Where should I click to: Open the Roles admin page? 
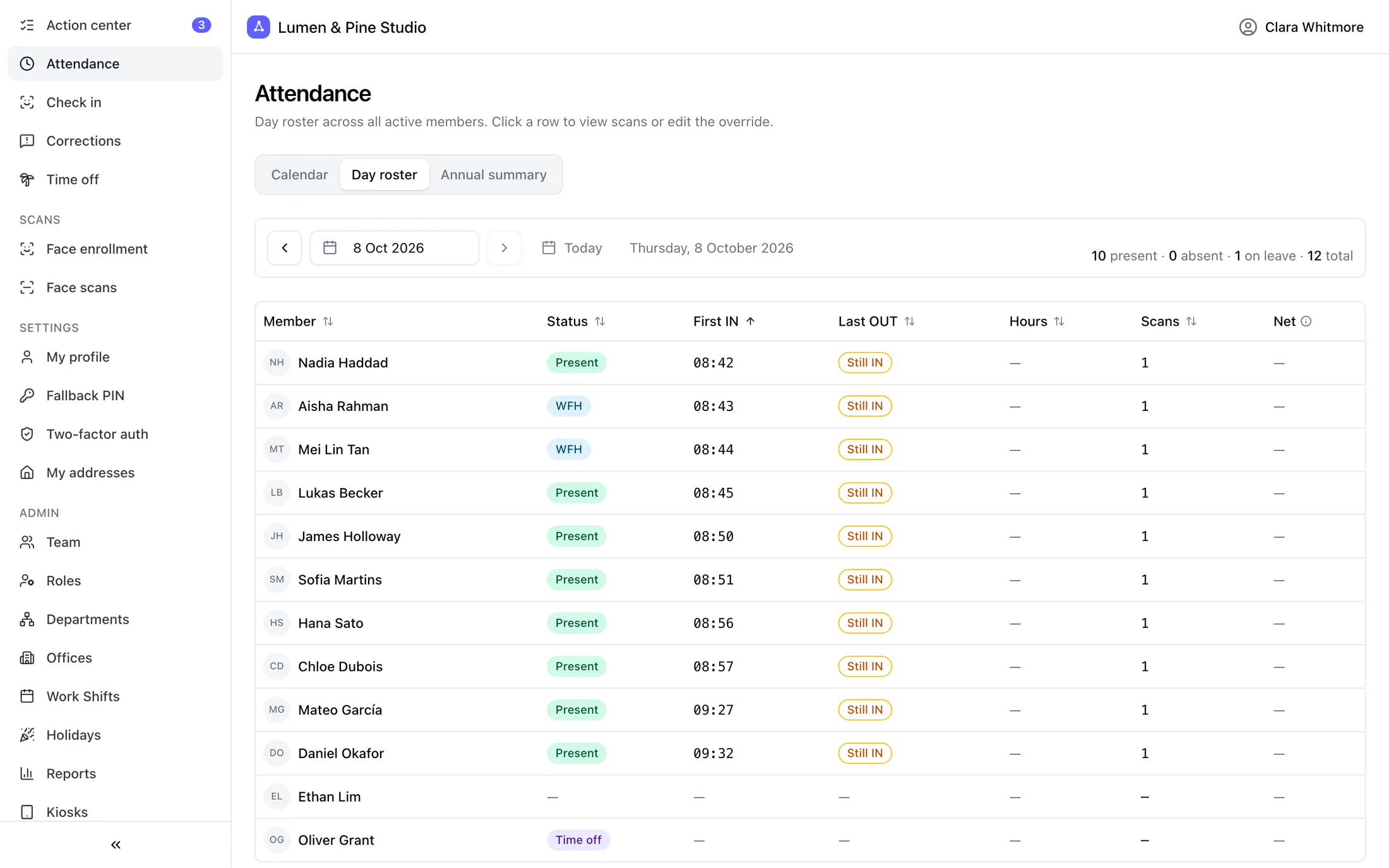tap(115, 580)
